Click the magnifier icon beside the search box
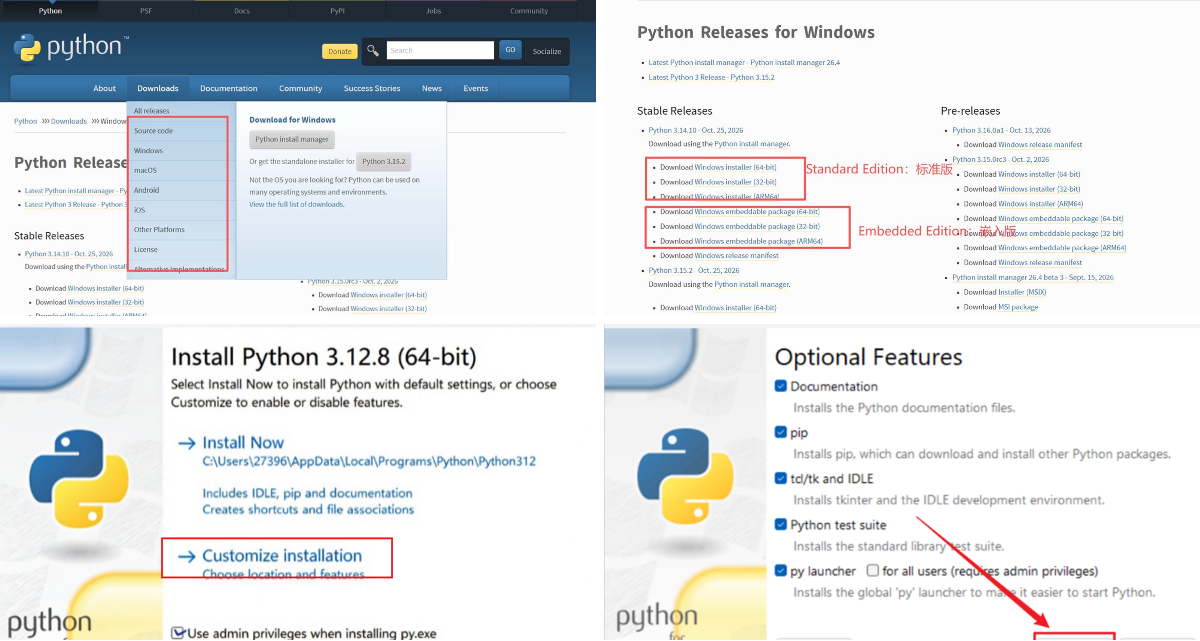 pos(373,50)
